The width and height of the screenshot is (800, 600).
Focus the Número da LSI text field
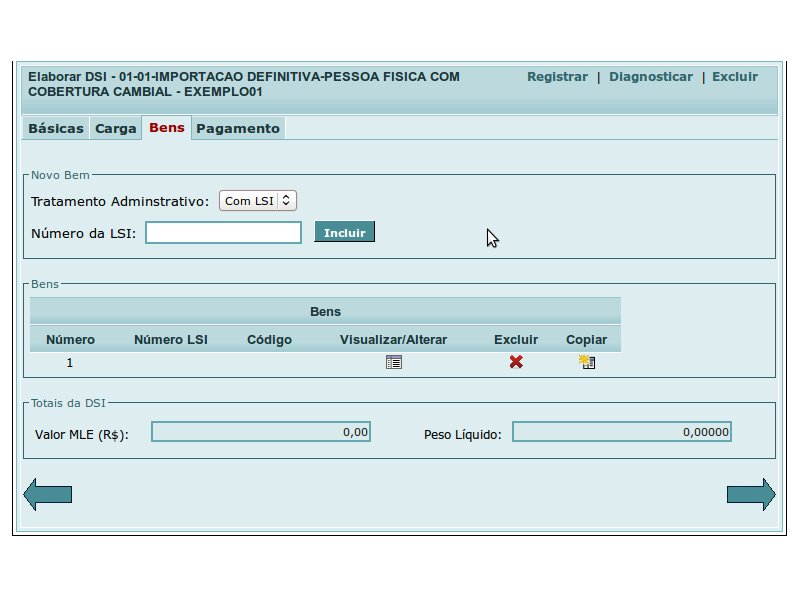point(223,233)
